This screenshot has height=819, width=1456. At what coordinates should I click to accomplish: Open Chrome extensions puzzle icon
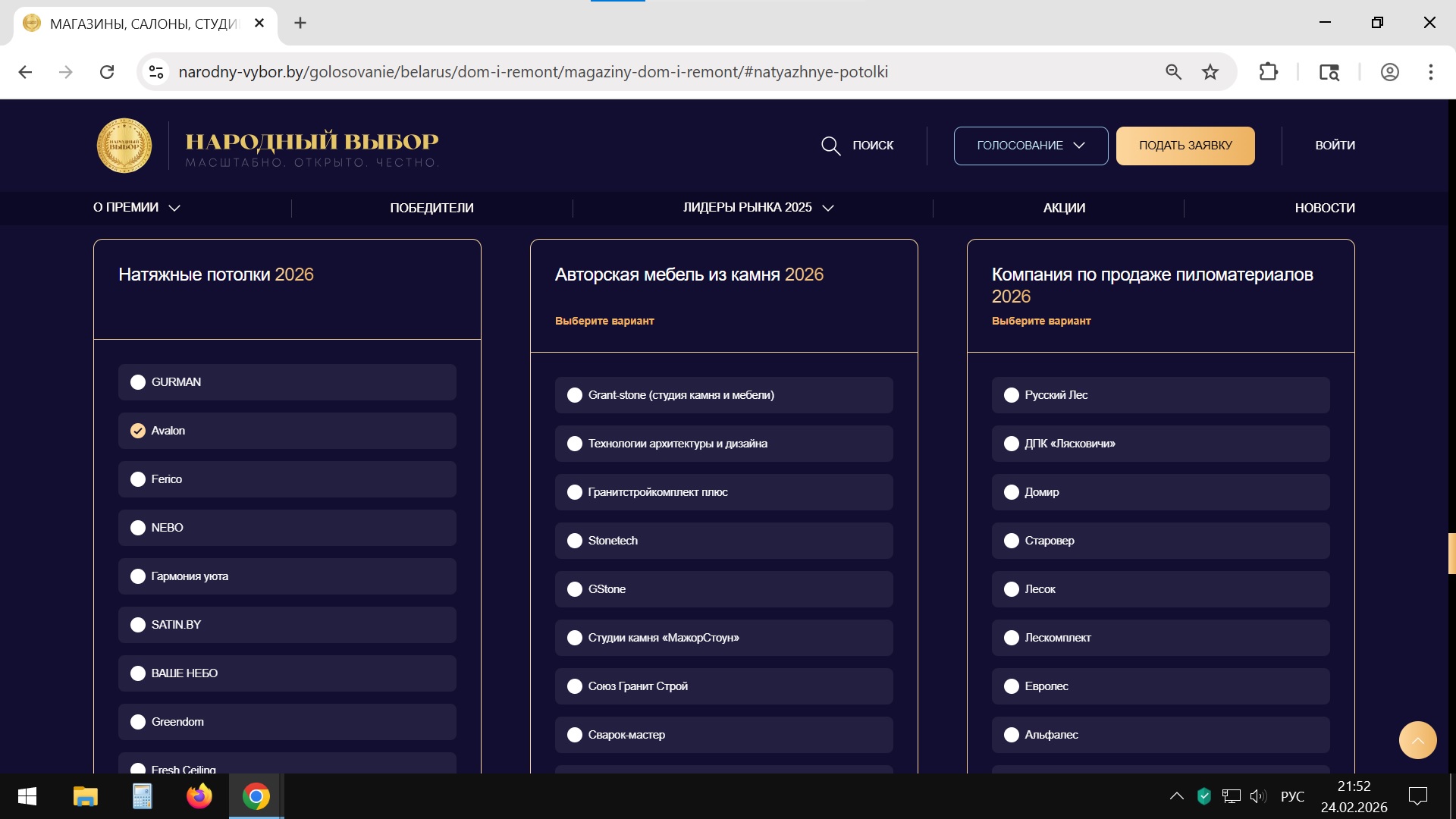pos(1268,72)
